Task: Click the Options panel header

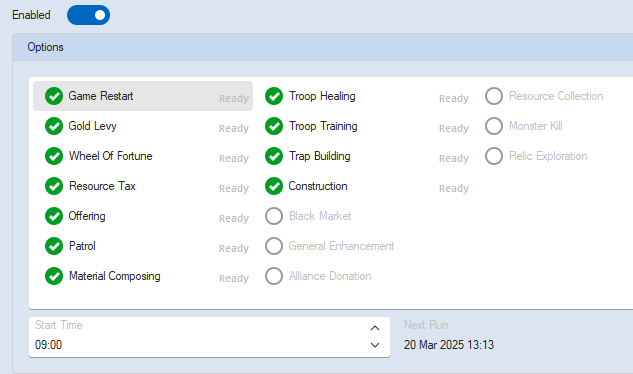Action: [323, 47]
